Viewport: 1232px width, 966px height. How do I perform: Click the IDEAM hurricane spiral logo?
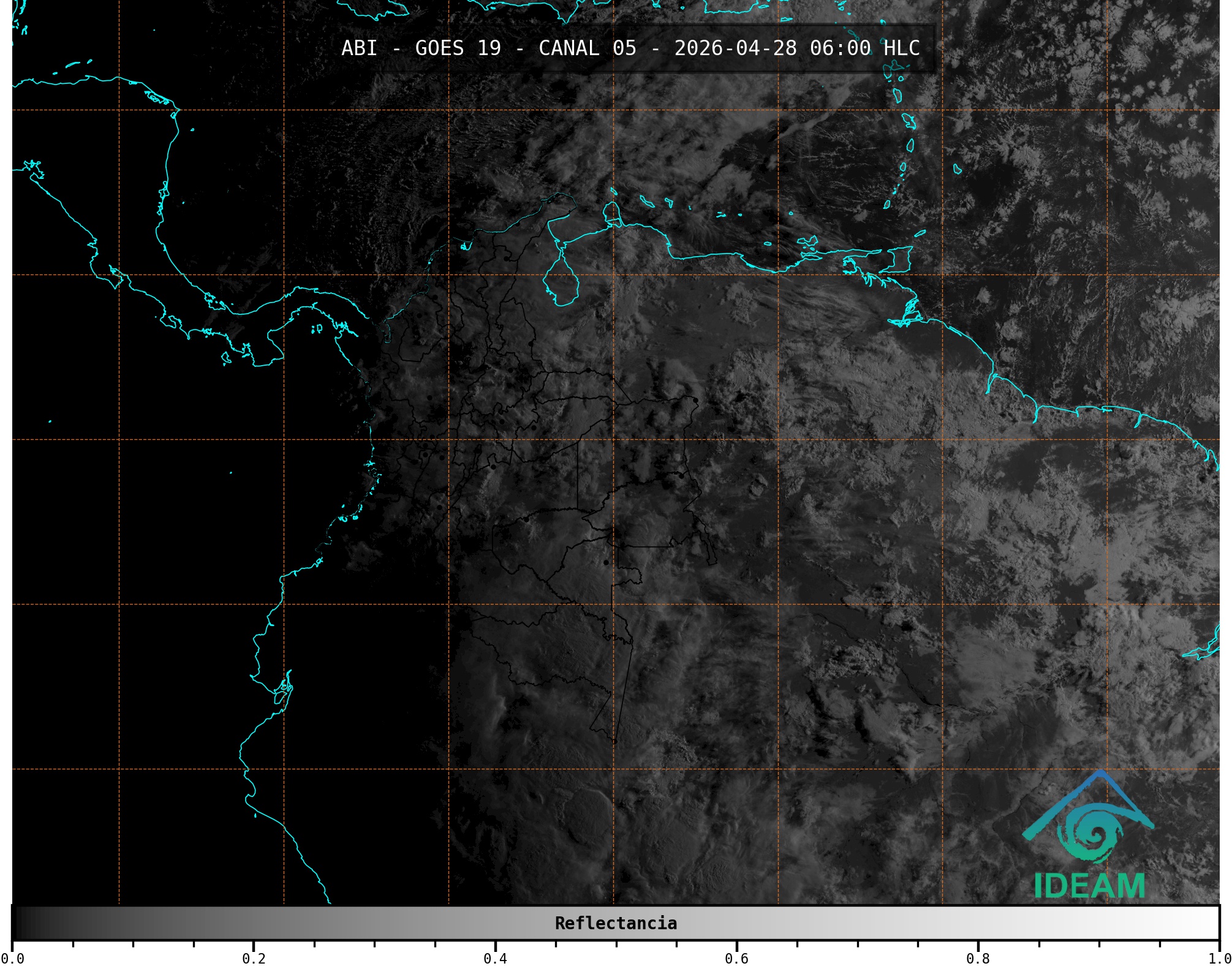tap(1091, 833)
